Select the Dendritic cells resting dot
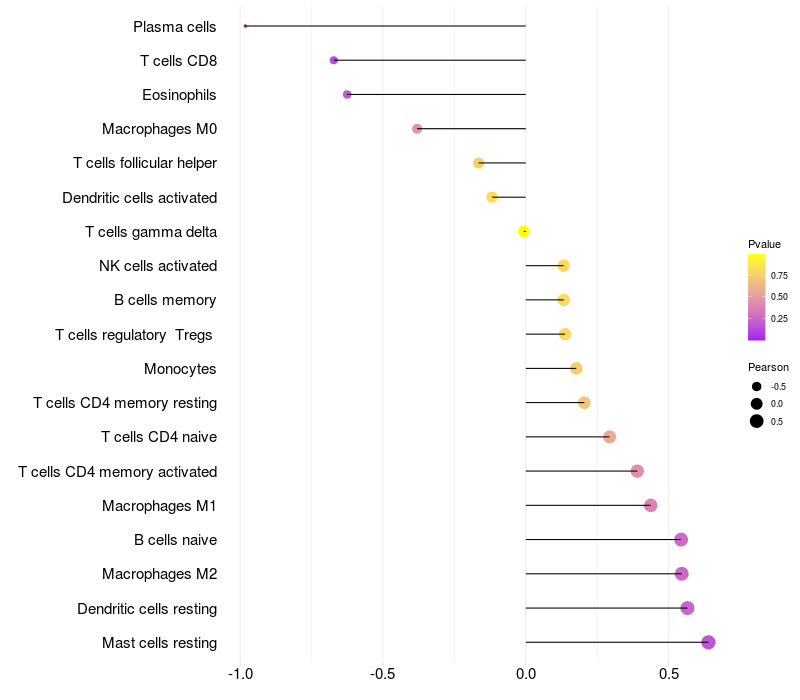This screenshot has width=800, height=700. (x=687, y=608)
